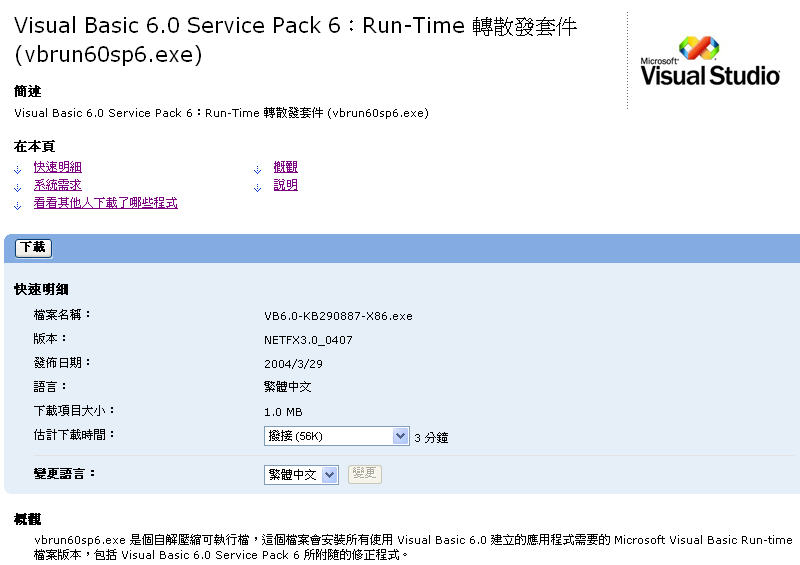Viewport: 800px width, 565px height.
Task: Click the 在本頁 heading
Action: (34, 146)
